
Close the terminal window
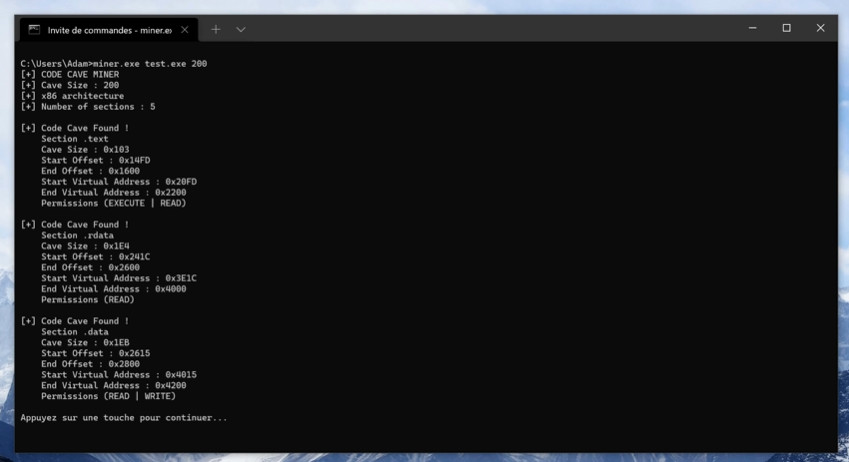click(x=820, y=28)
